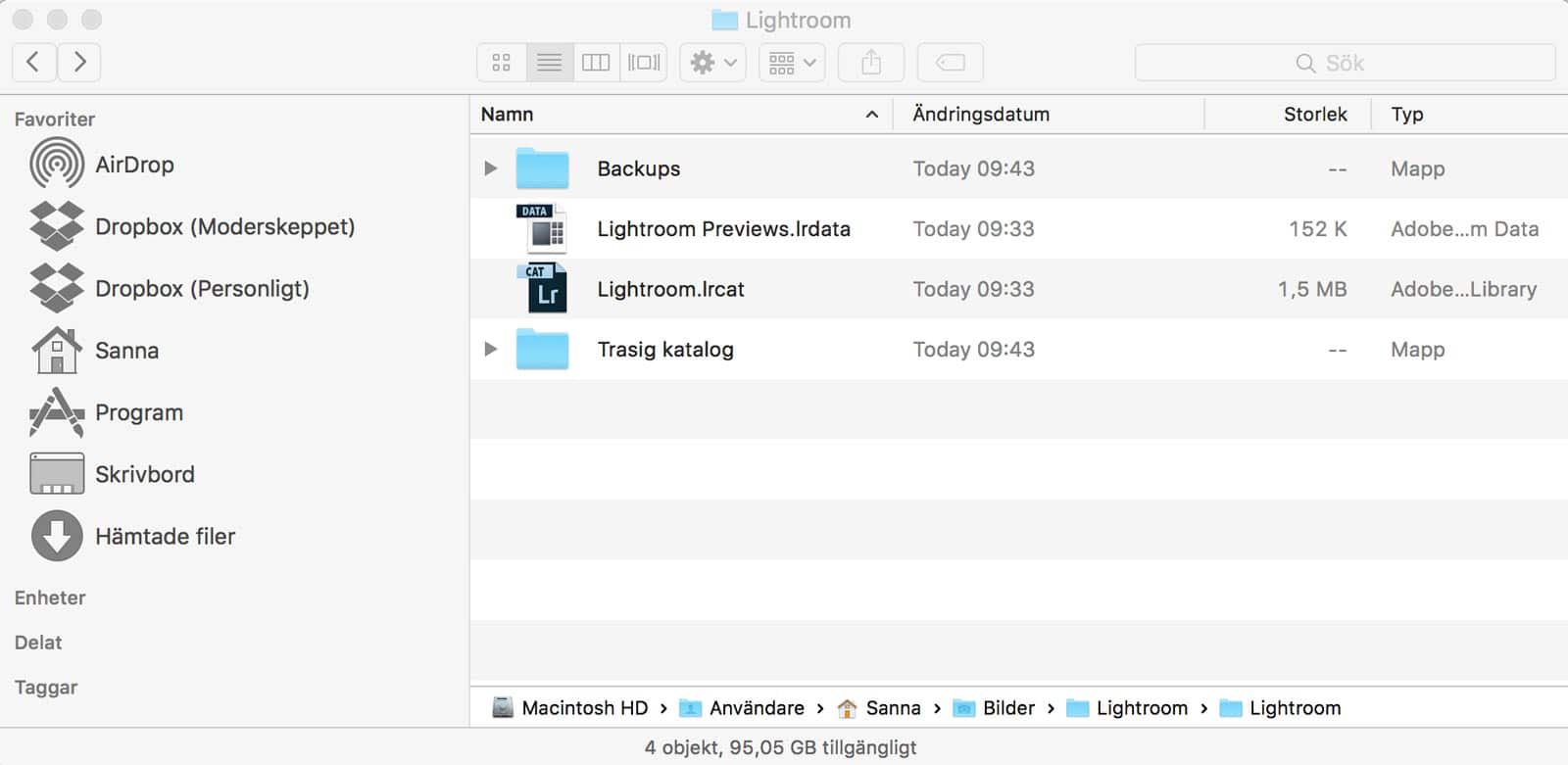Viewport: 1568px width, 765px height.
Task: Select the Lightroom Previews.lrdata file icon
Action: [542, 228]
